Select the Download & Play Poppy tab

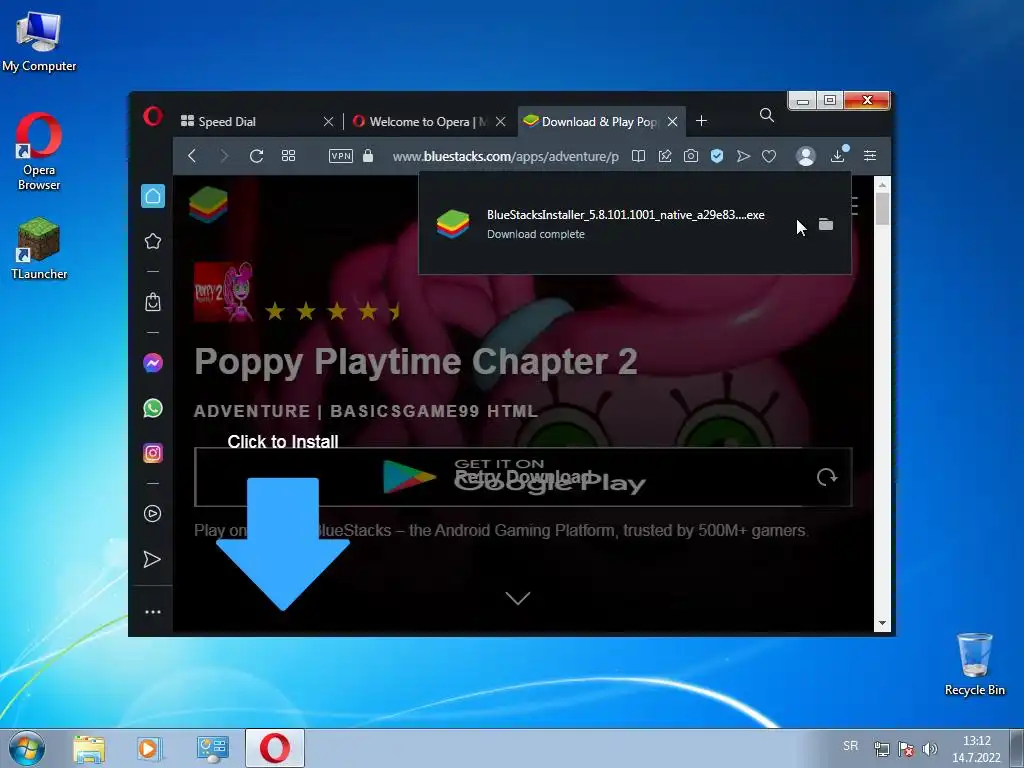tap(601, 121)
